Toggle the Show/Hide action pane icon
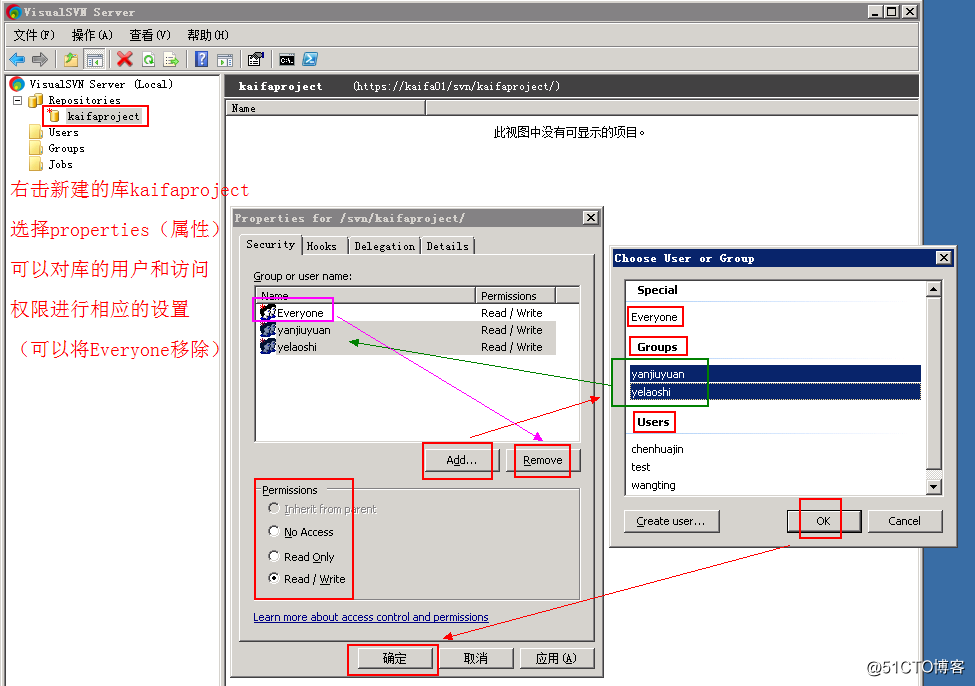The image size is (975, 686). tap(224, 60)
